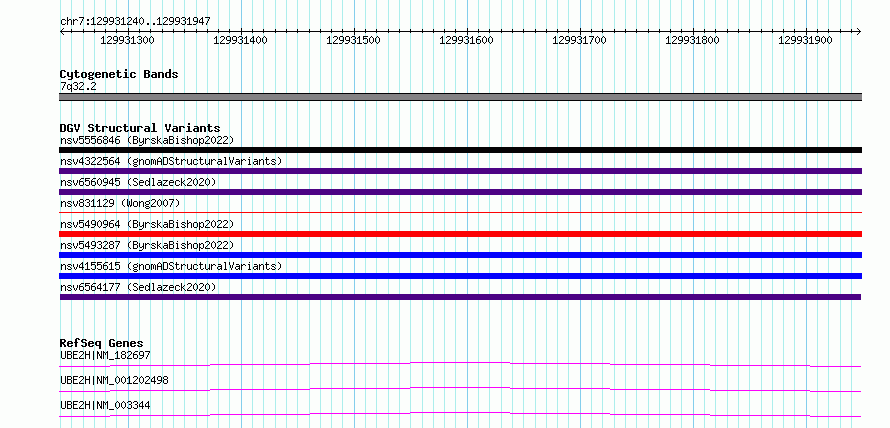
Task: Open variant label nsv5490964 (ByrskaBishop2022)
Action: 146,224
